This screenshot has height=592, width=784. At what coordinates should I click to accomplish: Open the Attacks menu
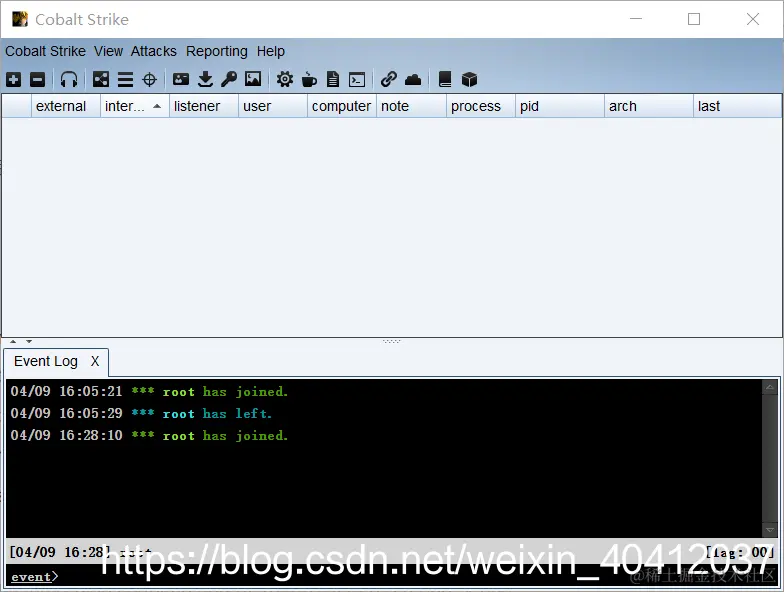(x=154, y=51)
